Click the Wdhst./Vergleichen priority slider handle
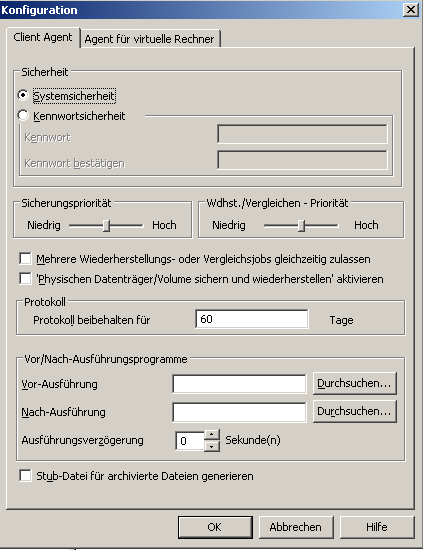 [301, 226]
